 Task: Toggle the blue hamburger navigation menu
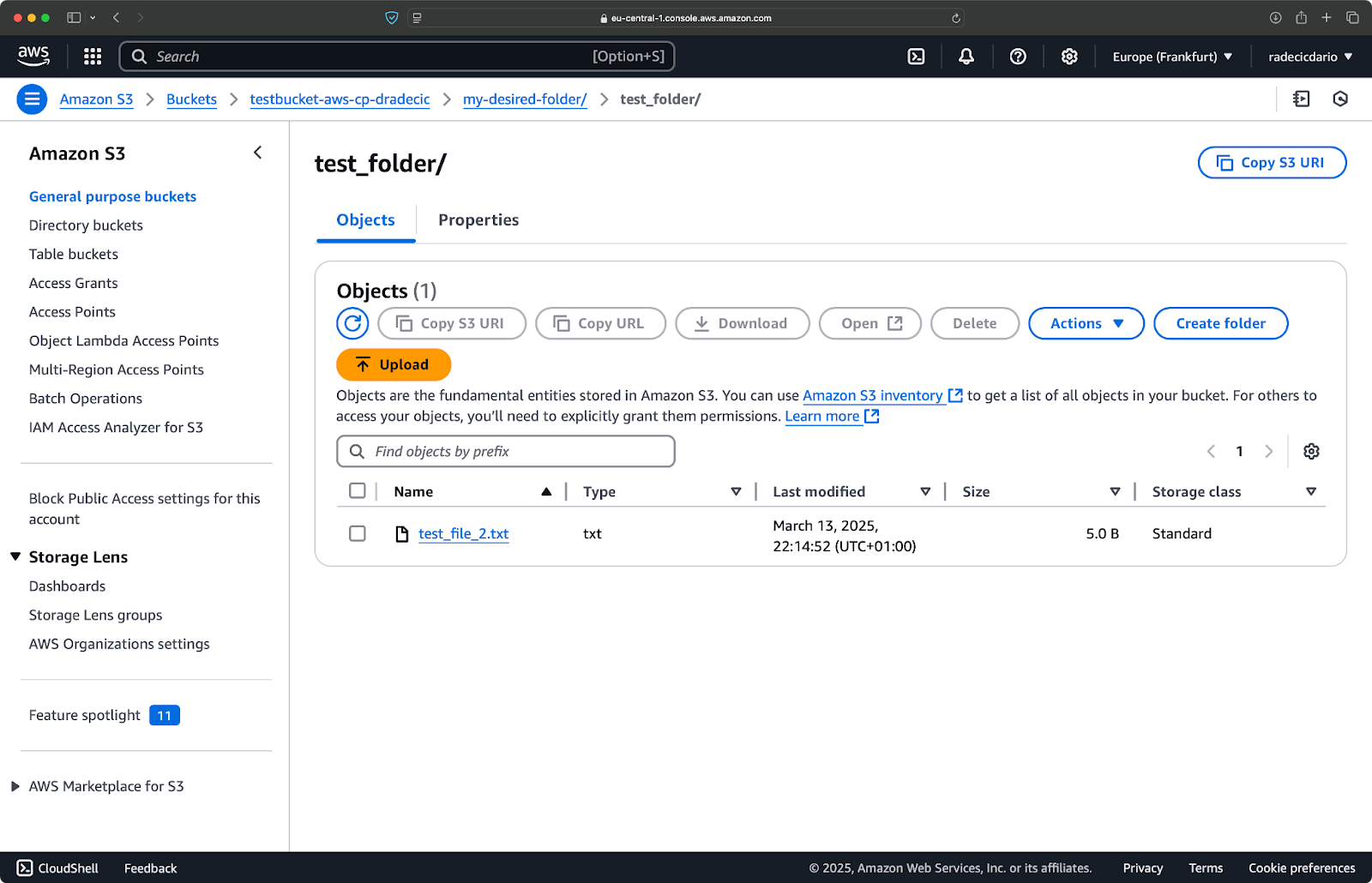(x=32, y=99)
